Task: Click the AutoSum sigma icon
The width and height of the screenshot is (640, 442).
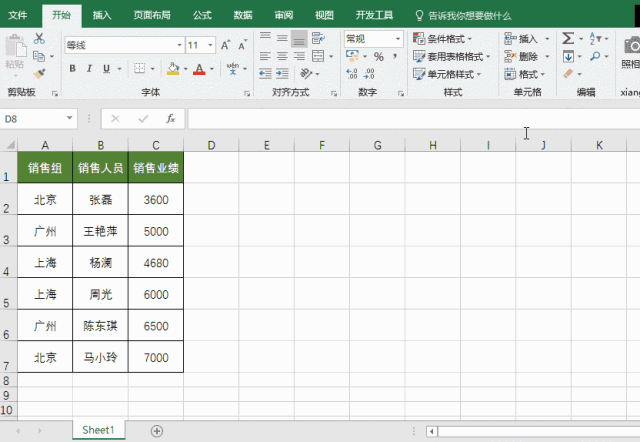Action: coord(568,38)
